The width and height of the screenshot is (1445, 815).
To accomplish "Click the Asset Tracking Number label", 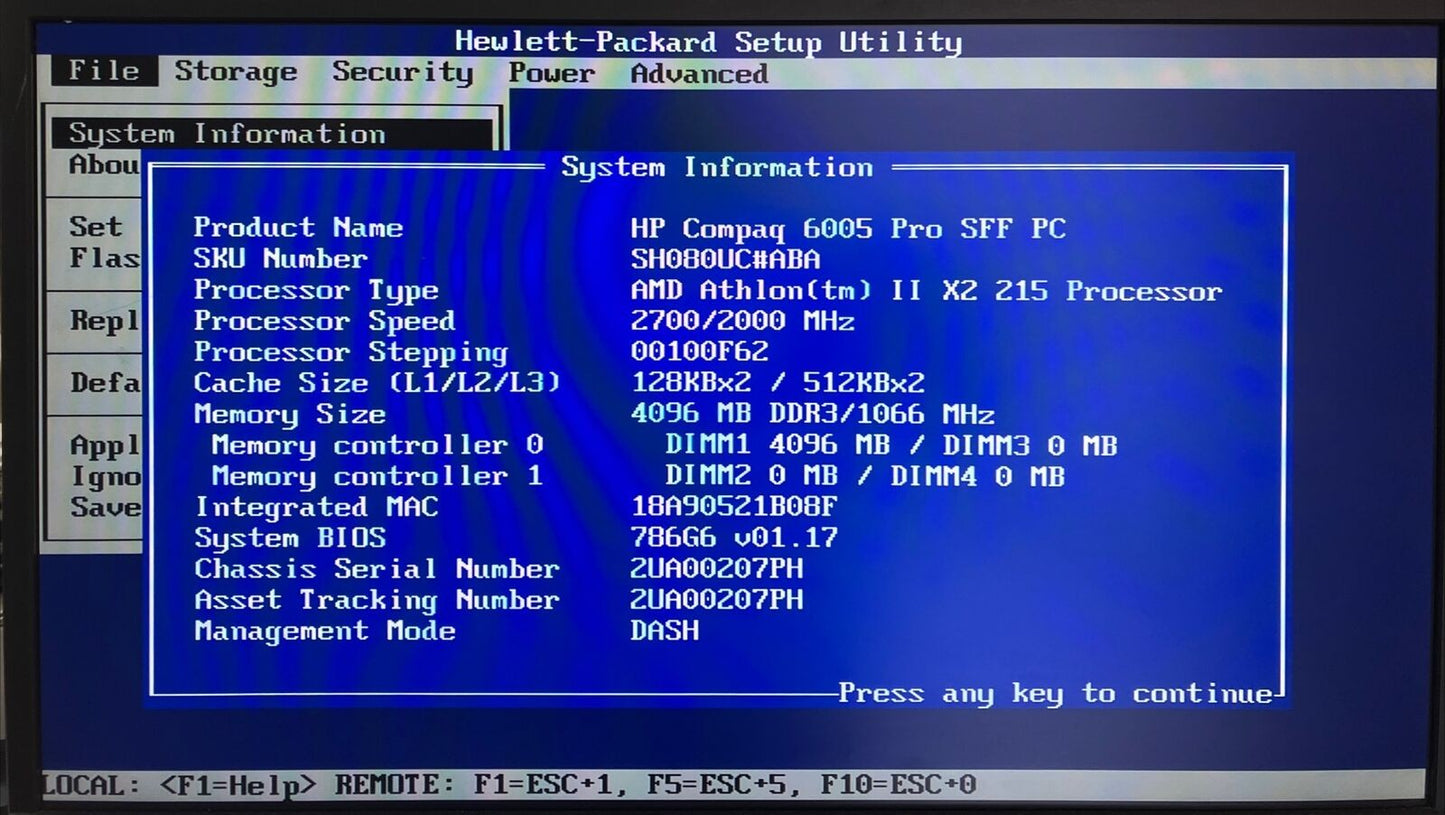I will pos(377,600).
